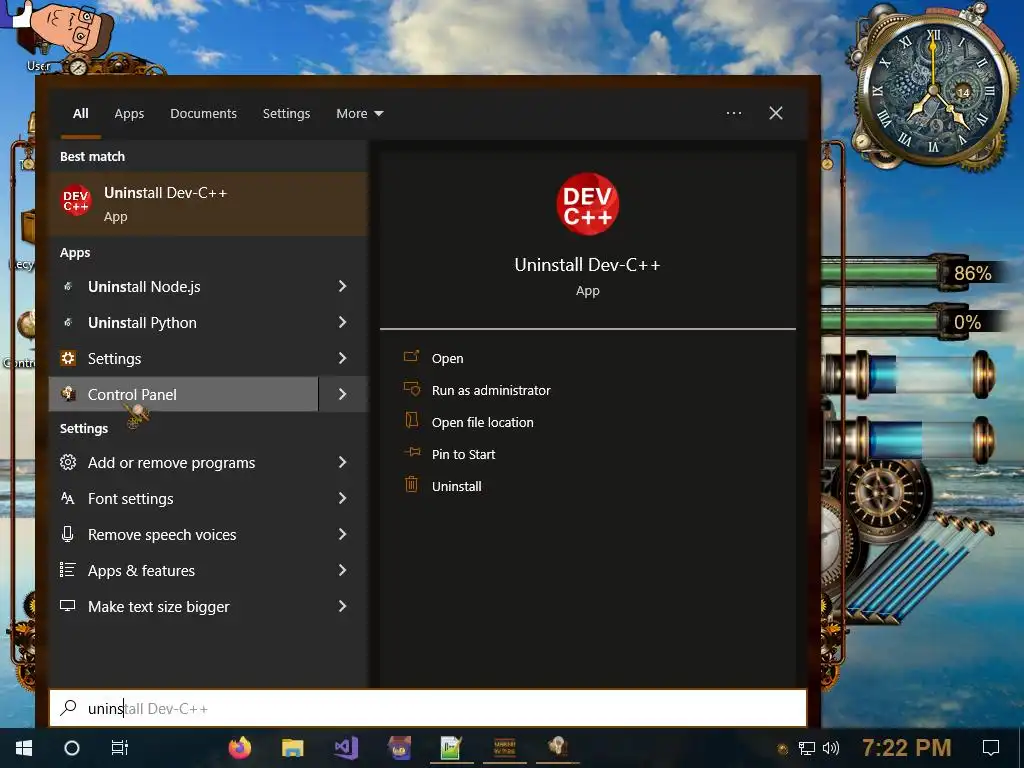Click the Remove speech voices microphone icon
This screenshot has height=768, width=1024.
point(68,534)
